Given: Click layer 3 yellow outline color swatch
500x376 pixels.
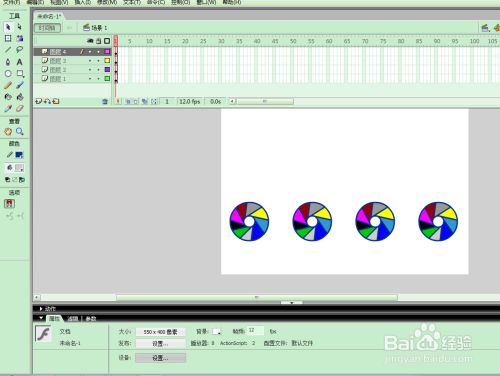Looking at the screenshot, I should click(107, 61).
